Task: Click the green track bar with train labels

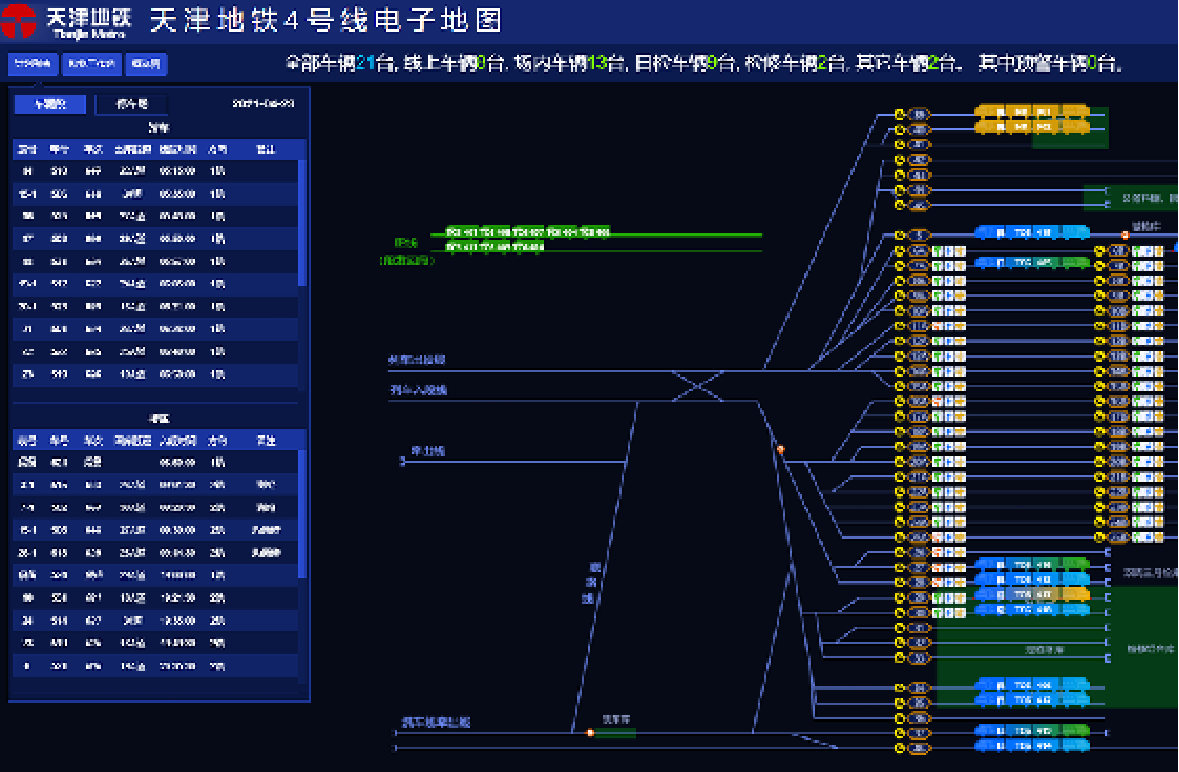Action: point(595,234)
